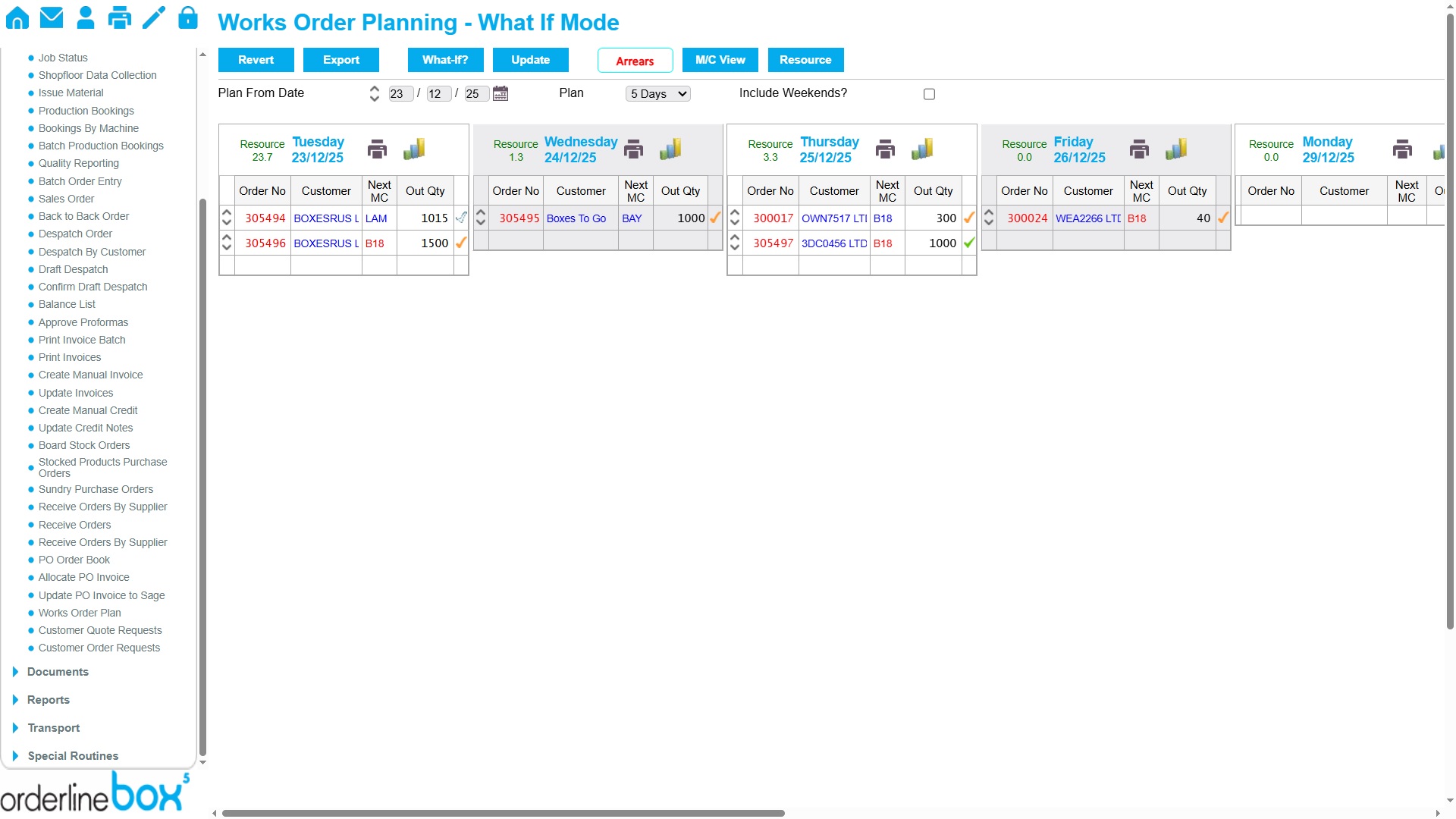
Task: Print Tuesday 23/12/25 plan
Action: [x=377, y=149]
